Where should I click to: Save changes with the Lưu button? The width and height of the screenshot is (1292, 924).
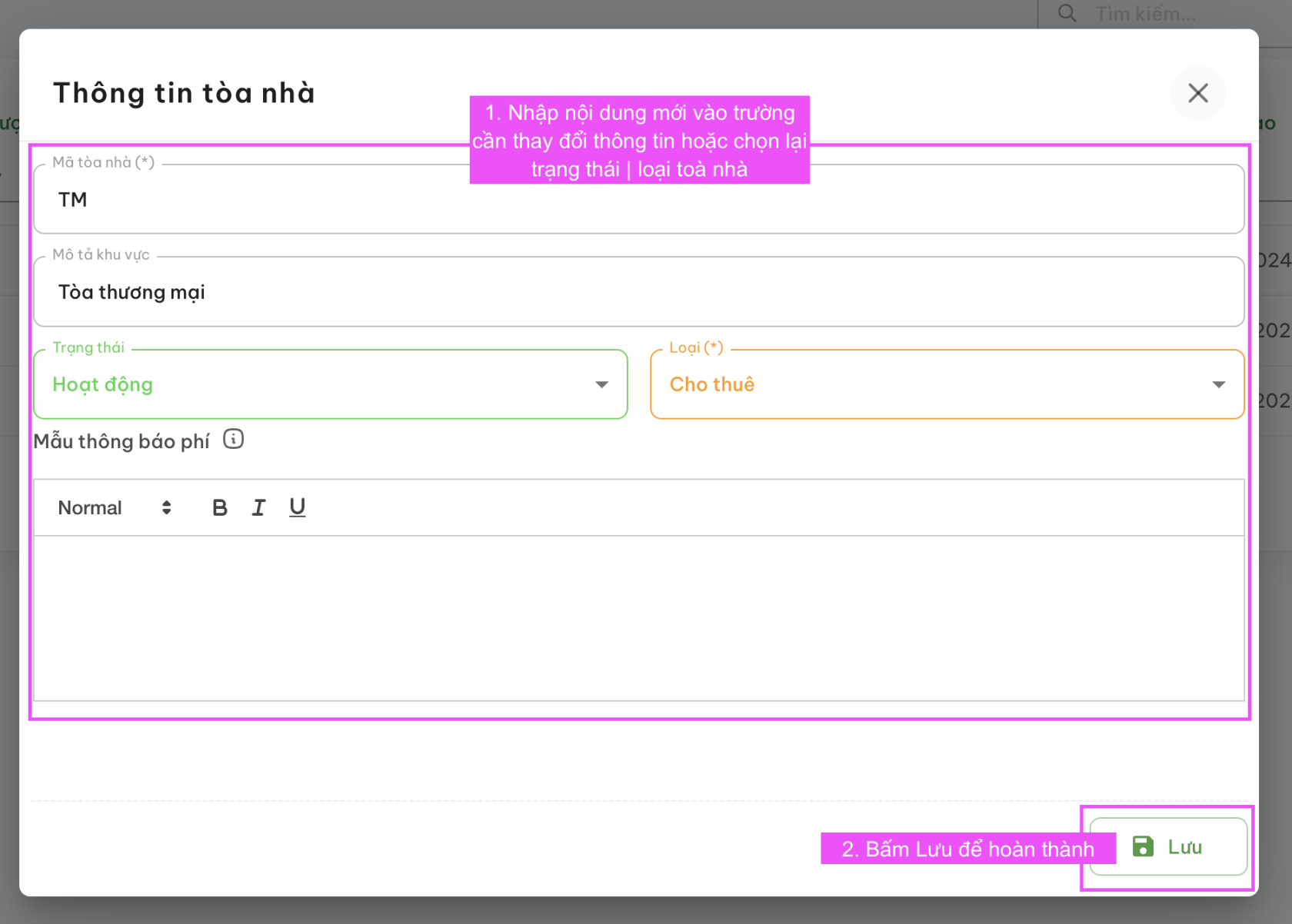pyautogui.click(x=1168, y=846)
